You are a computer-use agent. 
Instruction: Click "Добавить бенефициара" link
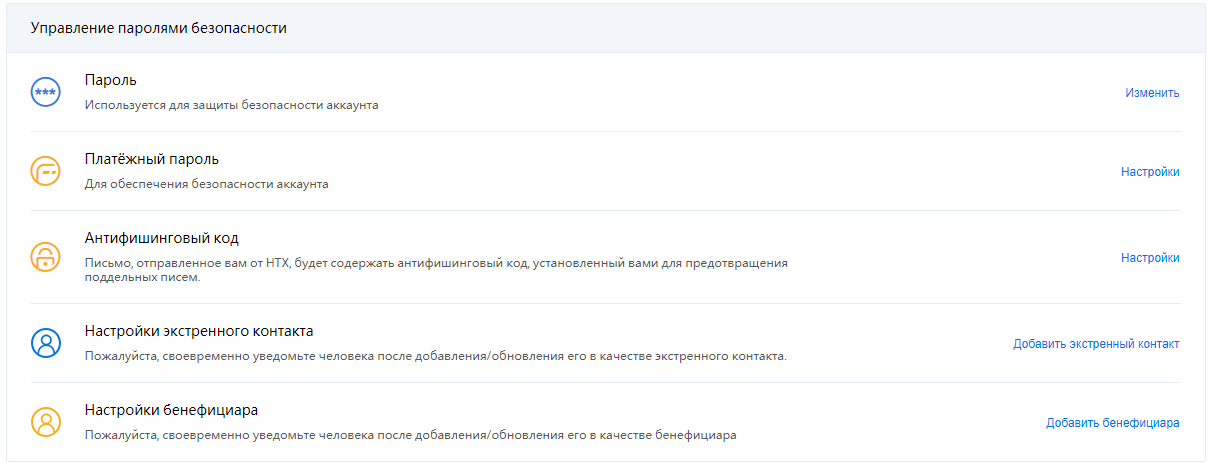1112,423
